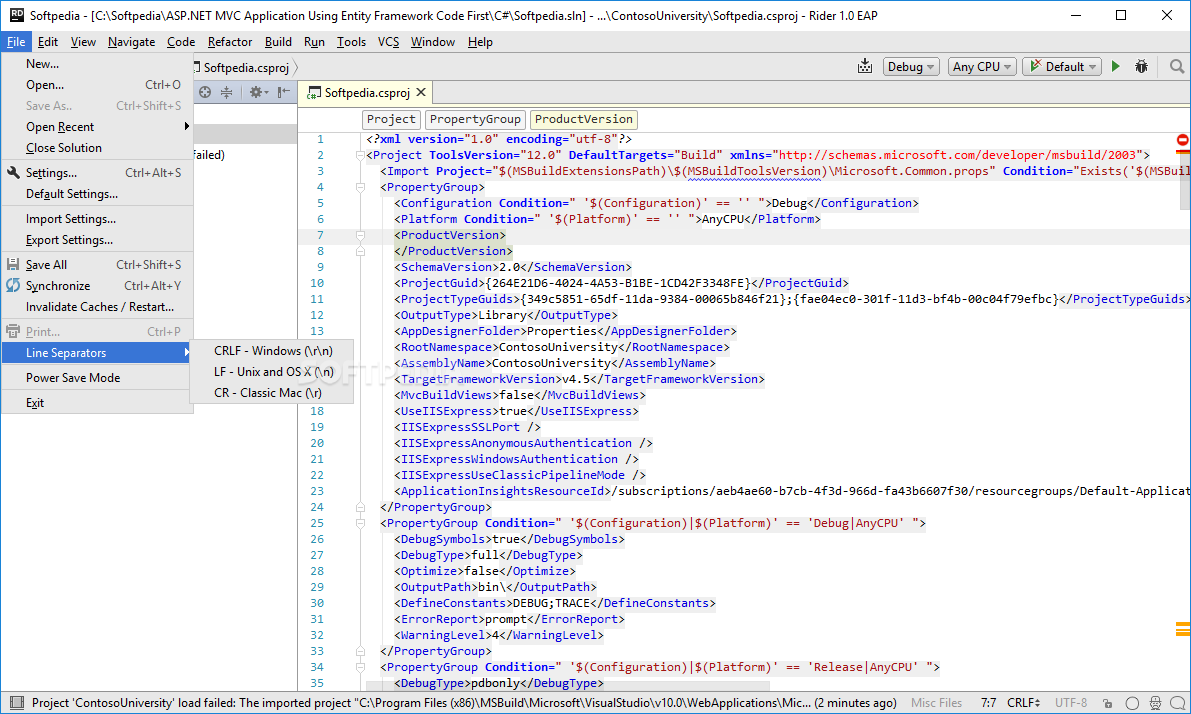Click Softpedia.csproj in navigation bar
Screen dimensions: 1191x714
(246, 68)
